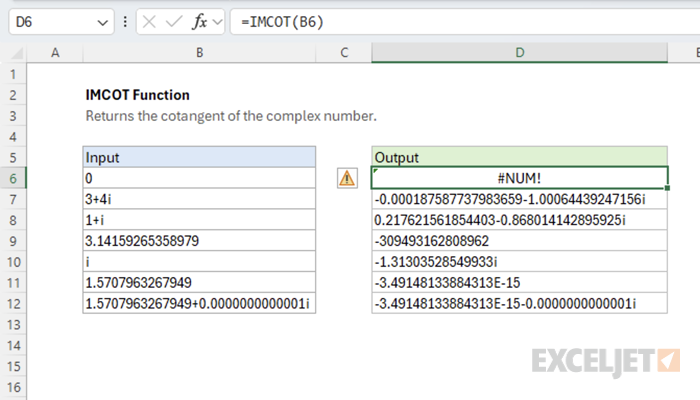Select row 13 header
This screenshot has width=700, height=400.
pyautogui.click(x=13, y=325)
